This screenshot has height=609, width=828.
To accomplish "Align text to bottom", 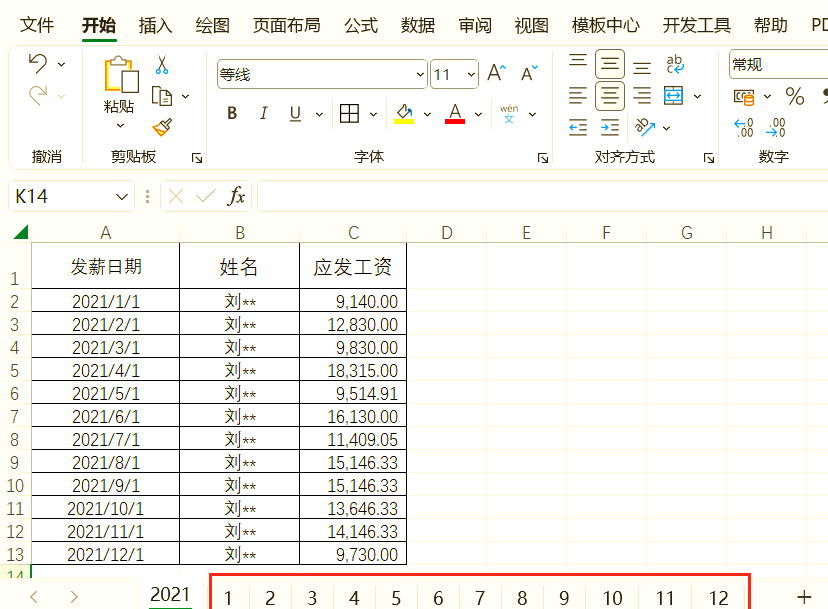I will pos(642,68).
